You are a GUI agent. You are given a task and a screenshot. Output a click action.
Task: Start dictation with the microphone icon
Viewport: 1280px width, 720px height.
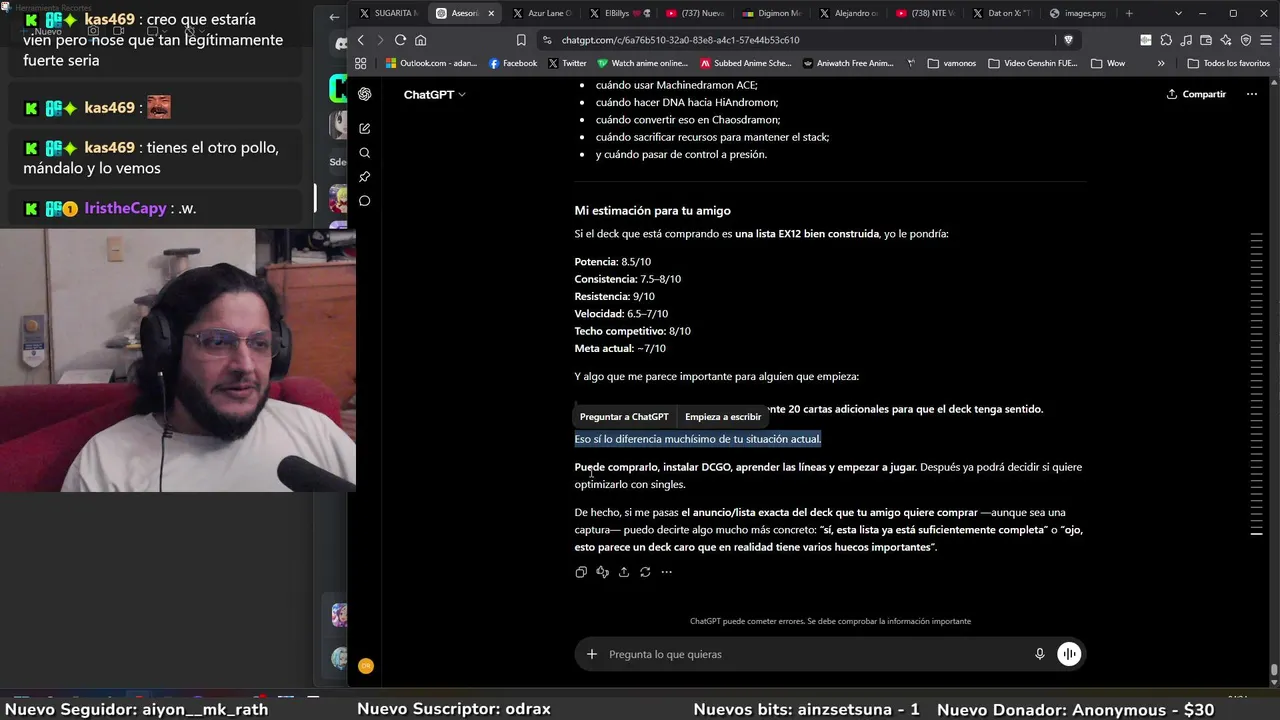[1040, 654]
